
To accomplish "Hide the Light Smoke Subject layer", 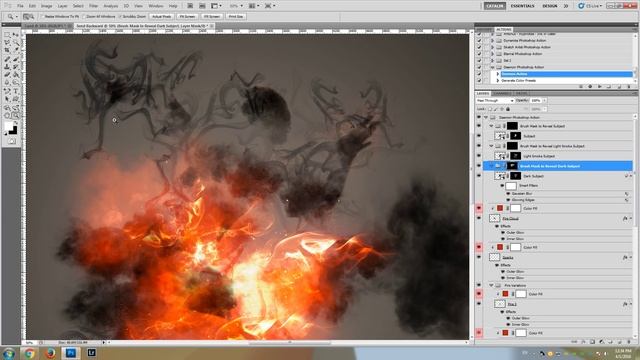I will point(479,156).
